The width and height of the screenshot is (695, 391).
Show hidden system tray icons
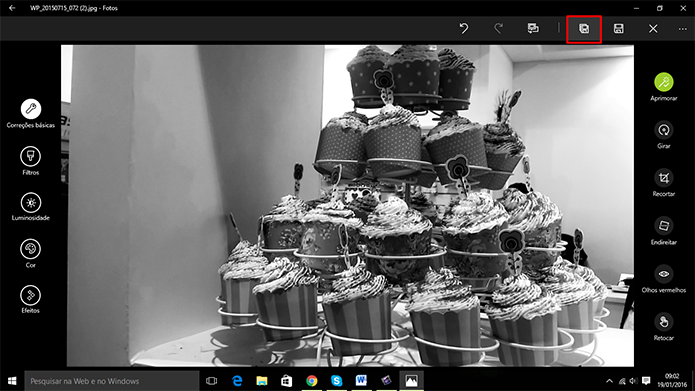click(x=609, y=381)
